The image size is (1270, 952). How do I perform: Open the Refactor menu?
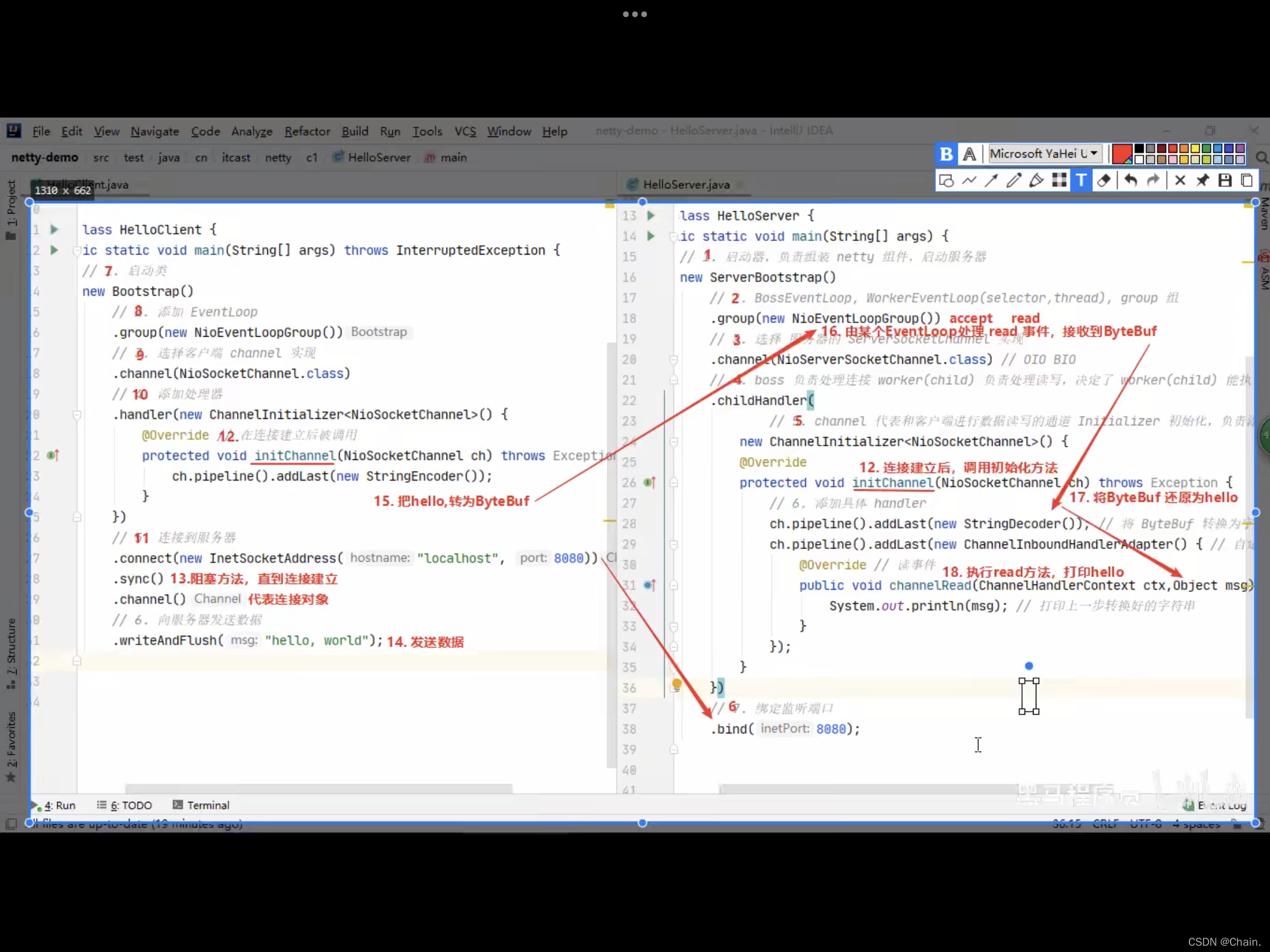[x=307, y=131]
